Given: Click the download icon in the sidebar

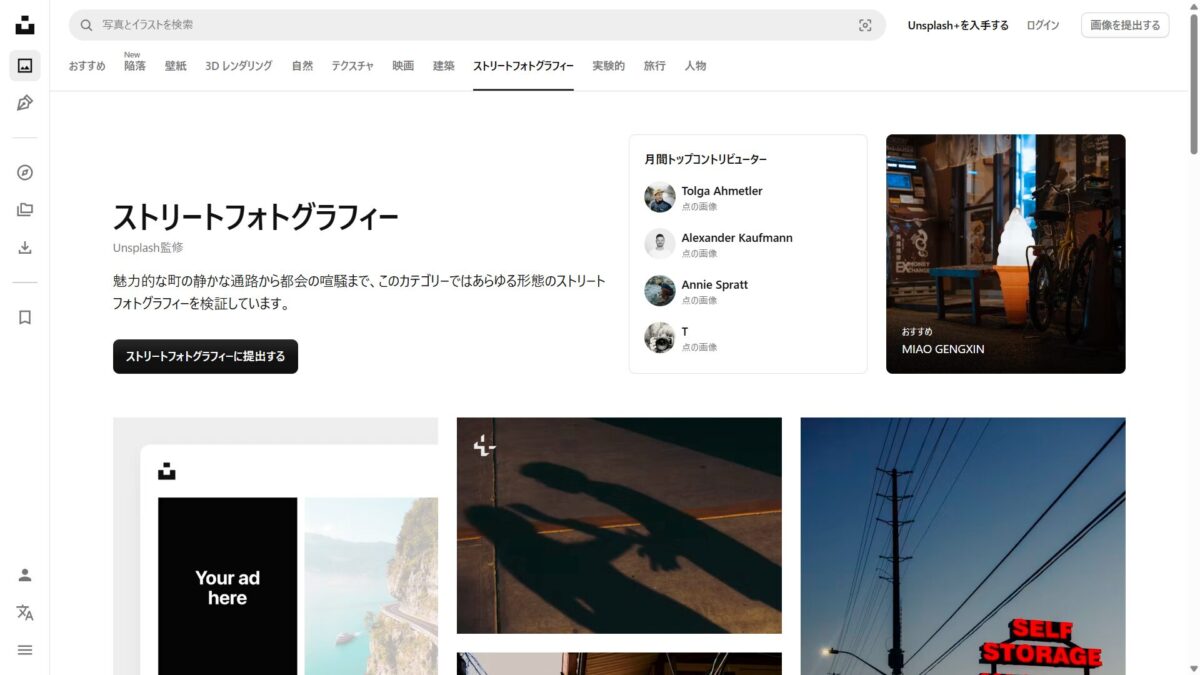Looking at the screenshot, I should tap(25, 248).
